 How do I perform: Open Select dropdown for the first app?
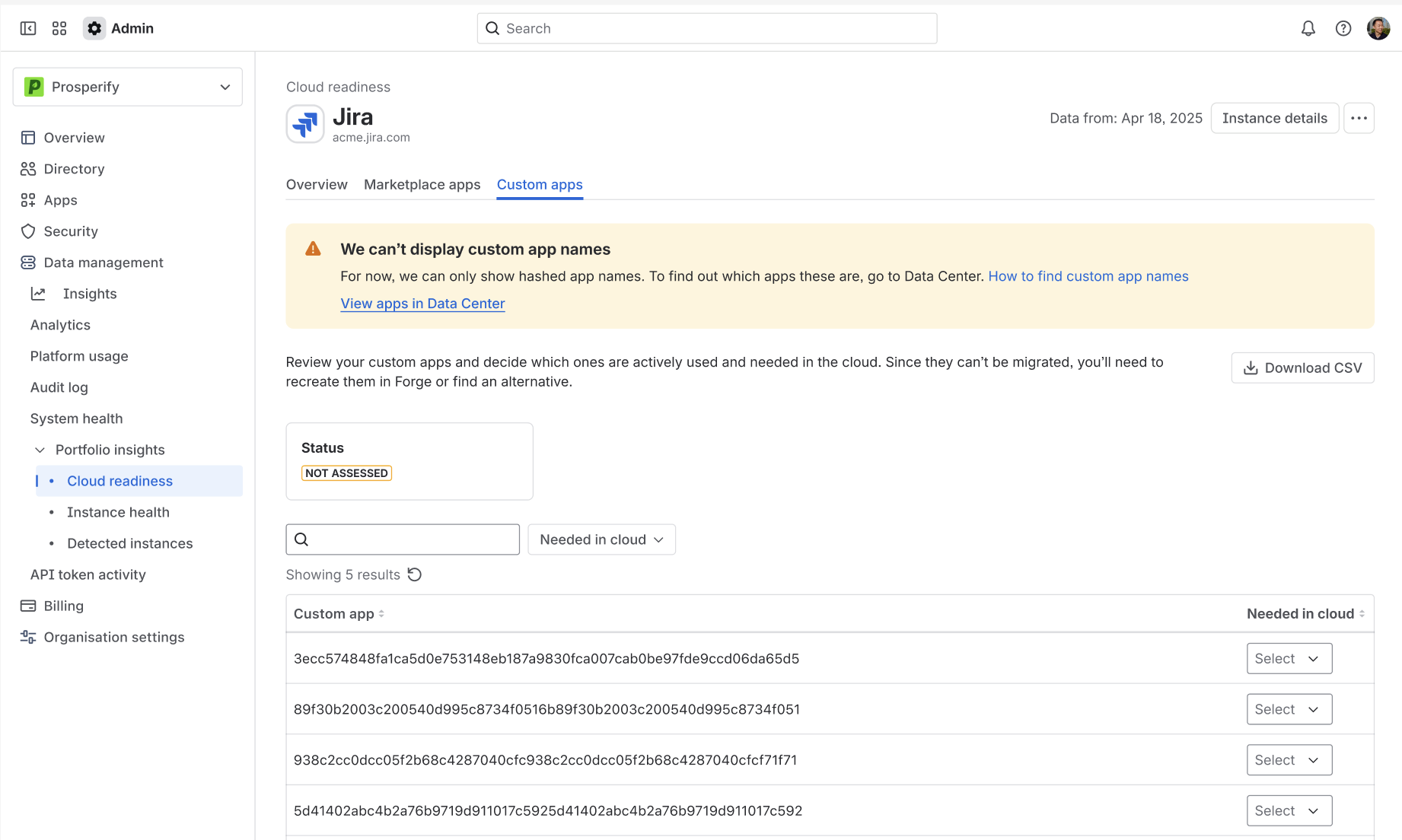[x=1289, y=658]
